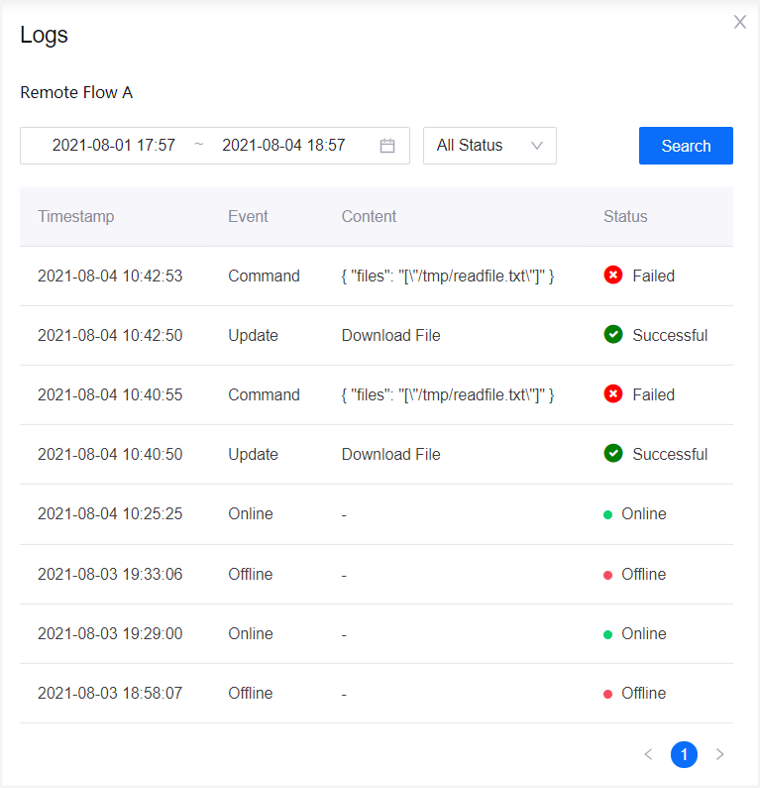Viewport: 760px width, 788px height.
Task: Click green success icon for 10:42:50 log
Action: (x=613, y=335)
